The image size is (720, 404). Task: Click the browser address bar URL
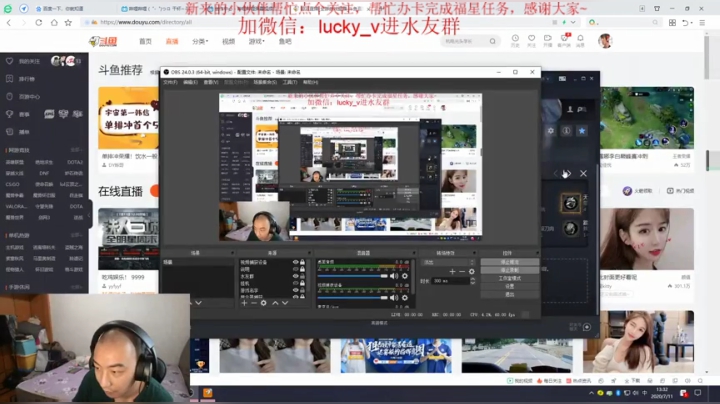point(146,22)
